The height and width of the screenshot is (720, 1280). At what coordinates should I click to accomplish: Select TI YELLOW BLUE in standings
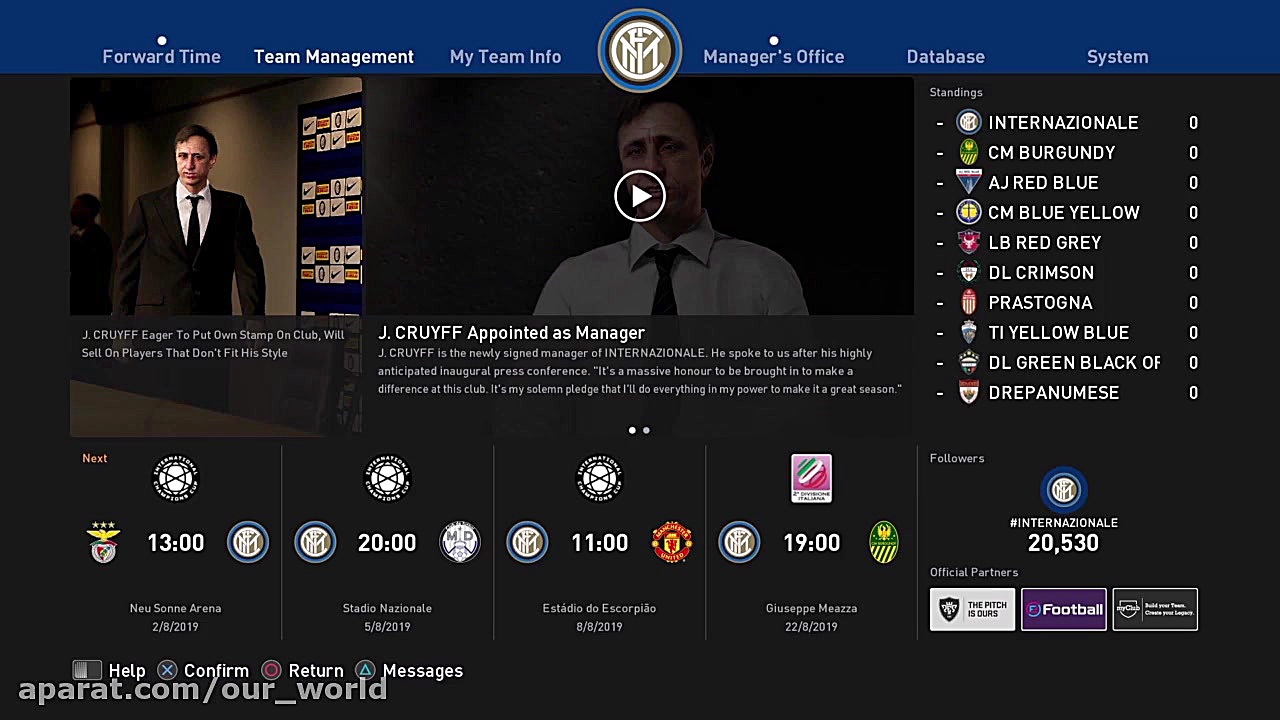(1058, 333)
